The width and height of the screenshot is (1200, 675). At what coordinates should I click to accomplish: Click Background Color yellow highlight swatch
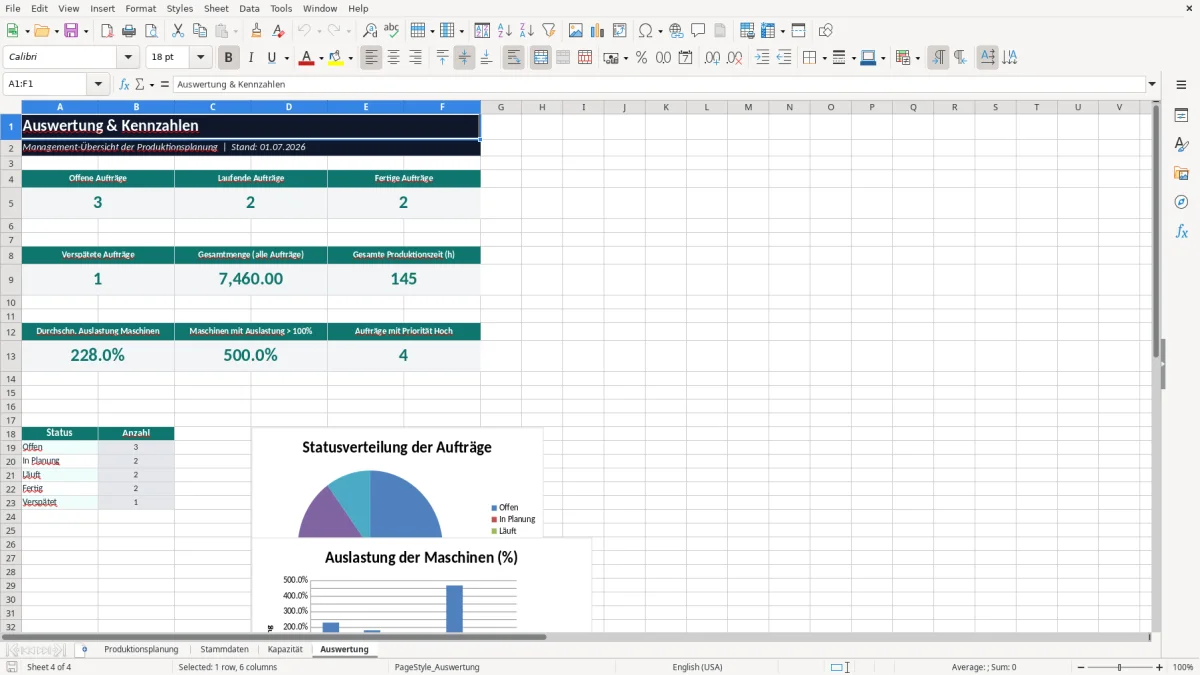[336, 58]
